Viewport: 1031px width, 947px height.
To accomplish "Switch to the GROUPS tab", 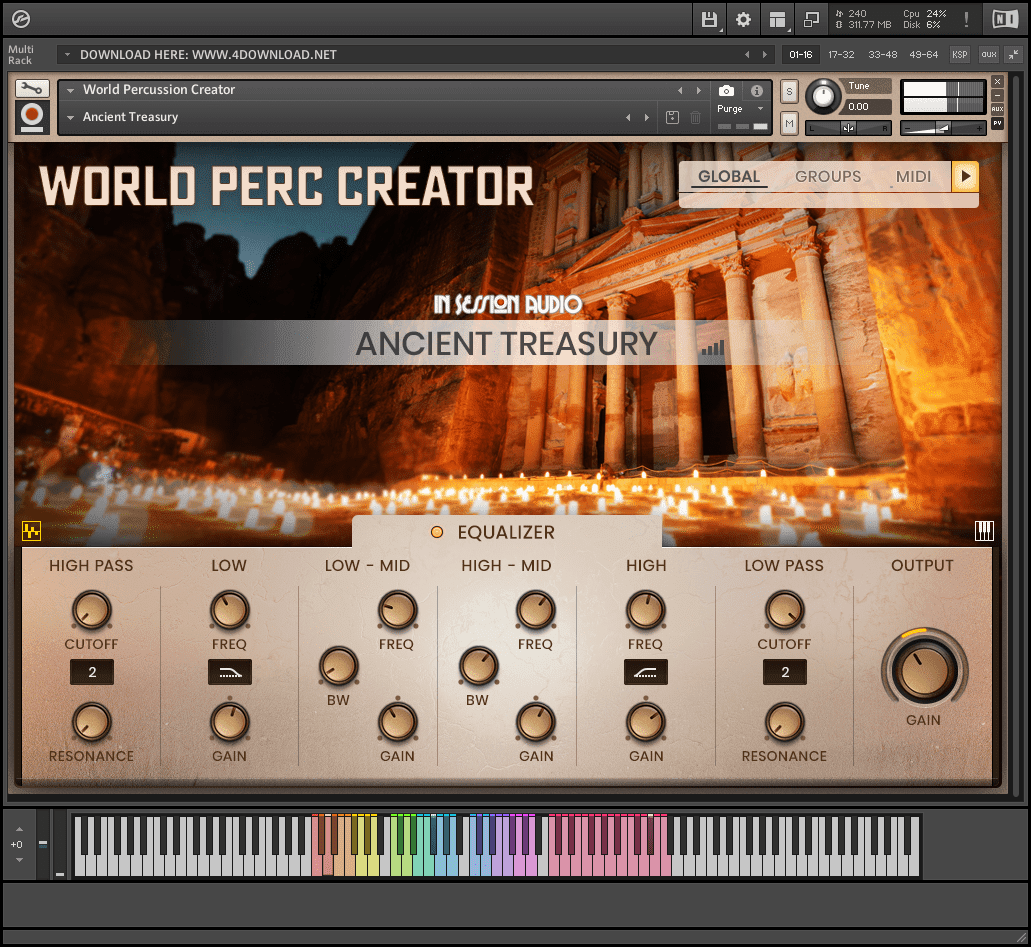I will [828, 176].
